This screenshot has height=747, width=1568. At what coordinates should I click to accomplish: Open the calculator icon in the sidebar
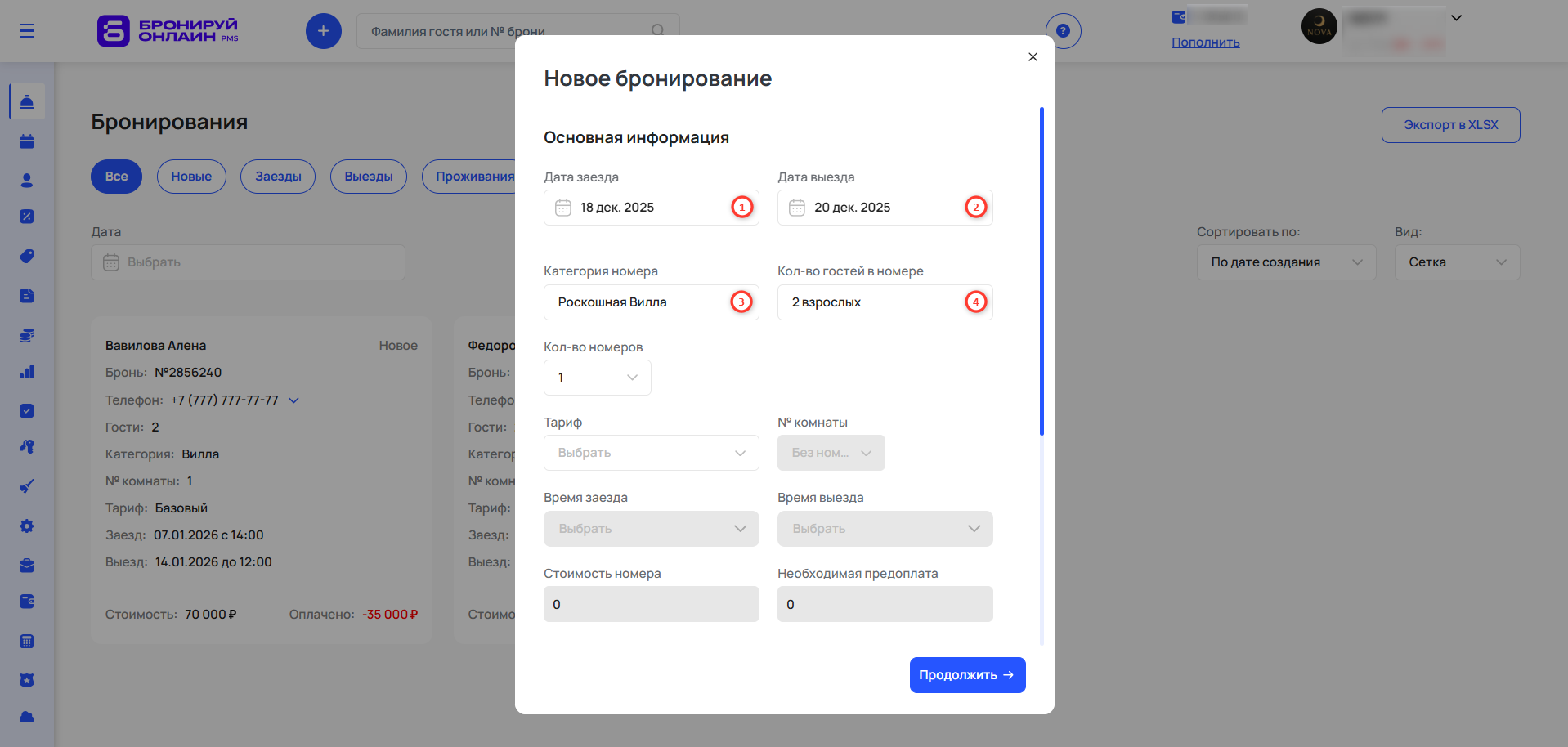27,642
